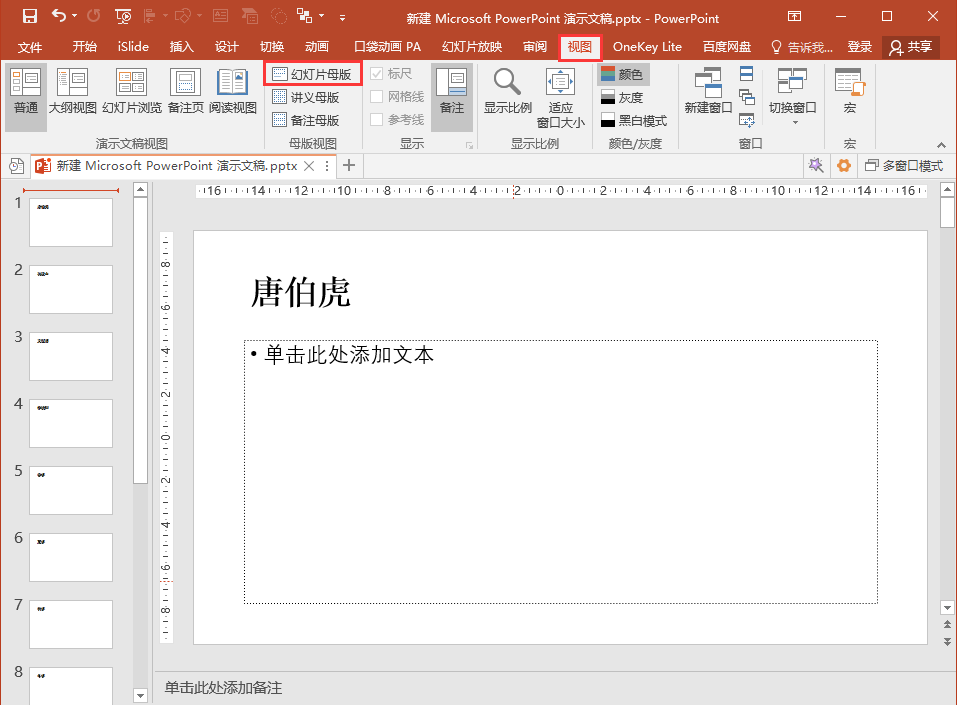Enable the Gridlines (网格线) checkbox
957x705 pixels.
point(377,97)
